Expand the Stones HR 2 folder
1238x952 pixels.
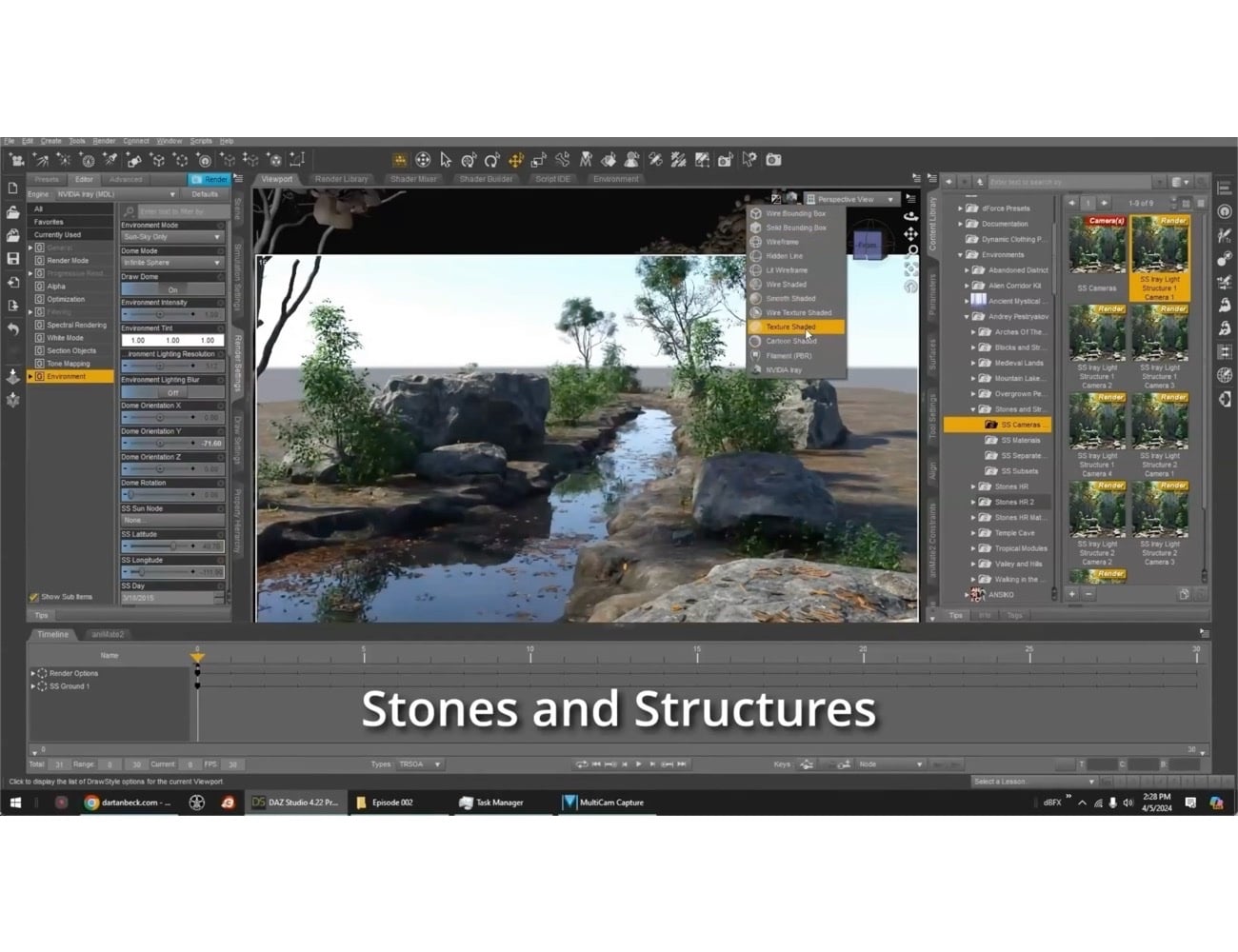tap(973, 502)
